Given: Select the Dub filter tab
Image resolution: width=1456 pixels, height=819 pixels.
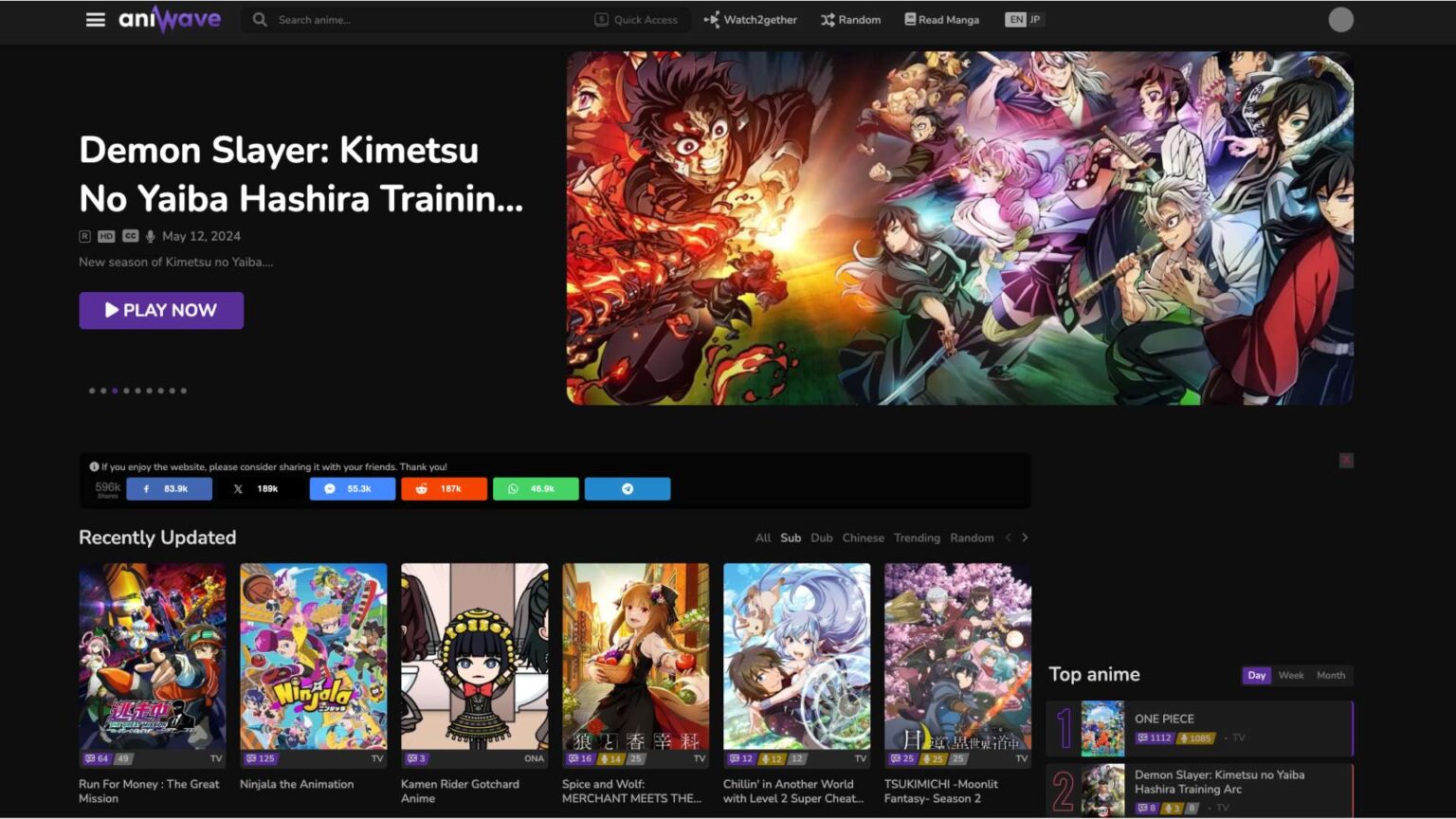Looking at the screenshot, I should pos(822,537).
